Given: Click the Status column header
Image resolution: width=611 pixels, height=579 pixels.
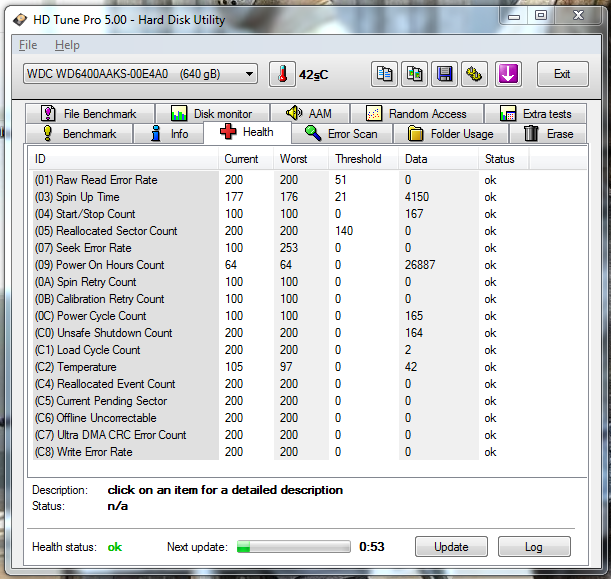Looking at the screenshot, I should [503, 159].
